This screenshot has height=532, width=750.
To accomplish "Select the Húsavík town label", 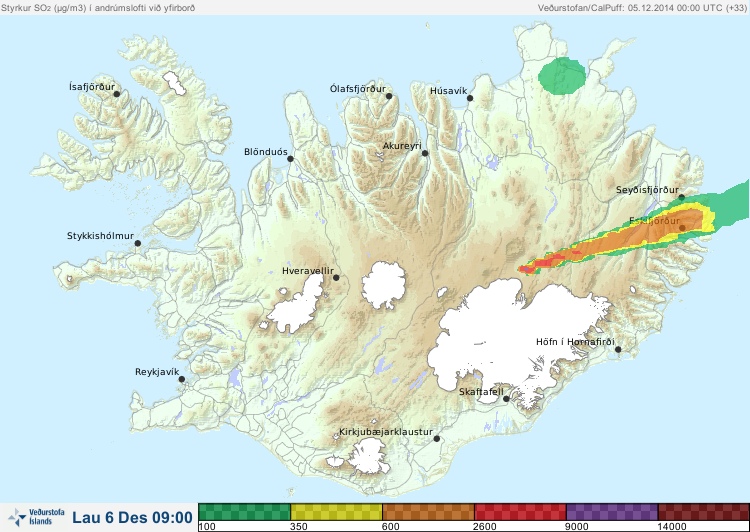I will coord(448,90).
